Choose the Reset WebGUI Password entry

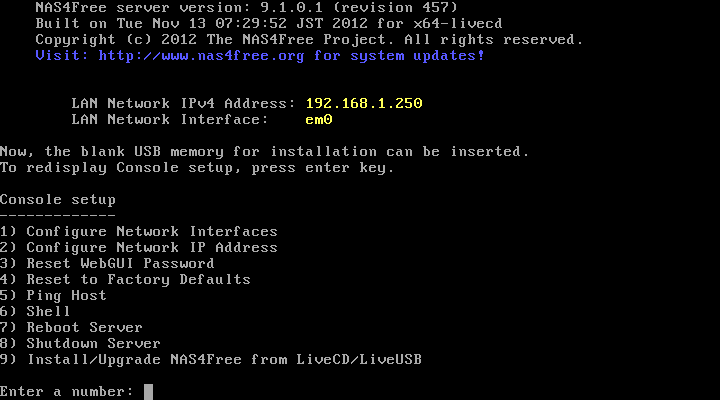click(x=107, y=264)
